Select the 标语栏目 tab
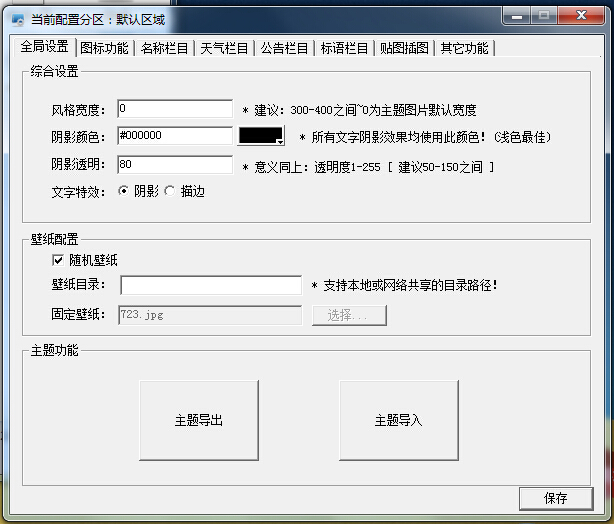 [x=344, y=48]
